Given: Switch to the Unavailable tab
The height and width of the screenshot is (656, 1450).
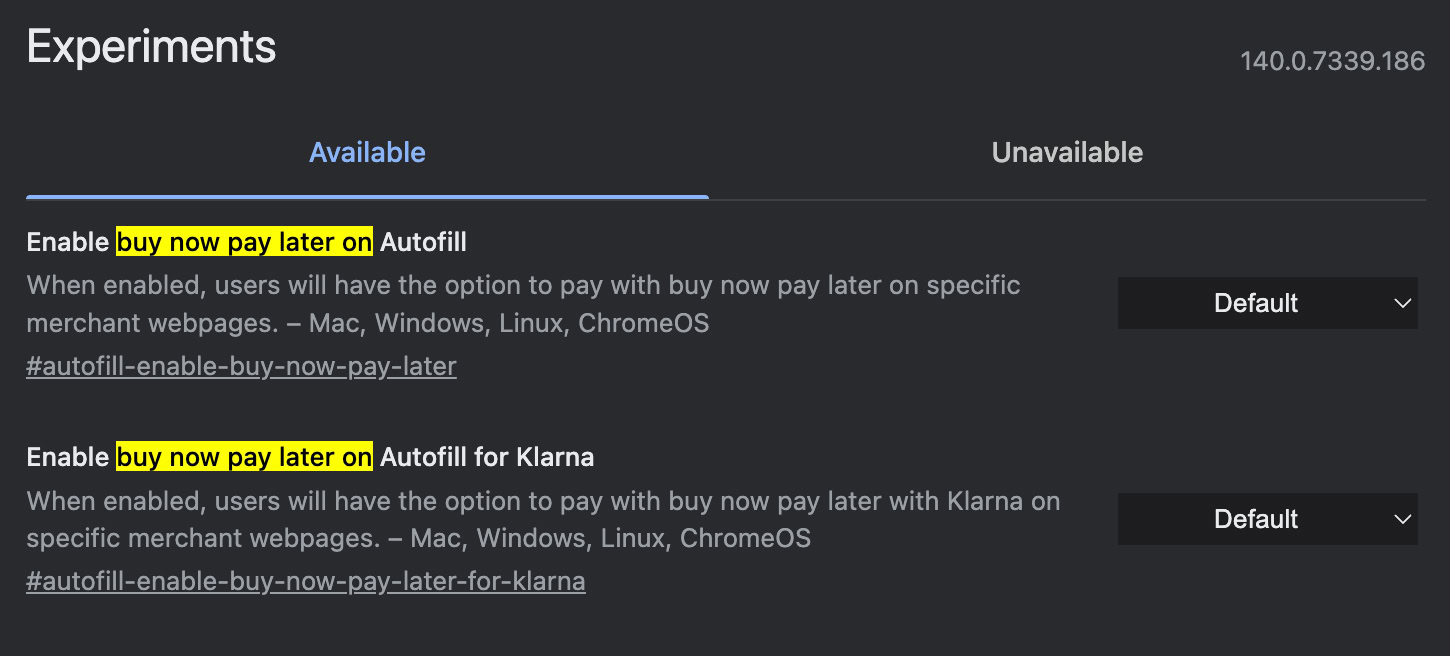Looking at the screenshot, I should pyautogui.click(x=1066, y=152).
